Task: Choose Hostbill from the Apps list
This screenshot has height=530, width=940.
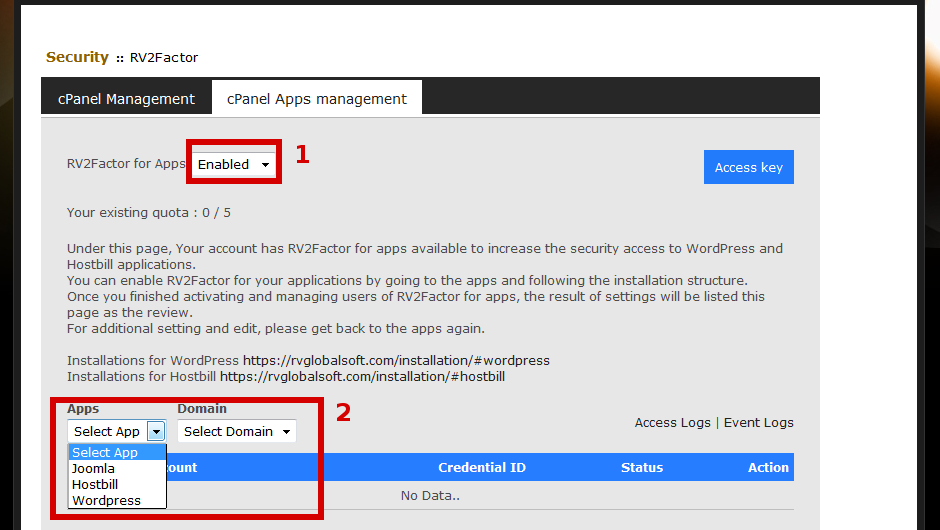Action: pos(117,484)
